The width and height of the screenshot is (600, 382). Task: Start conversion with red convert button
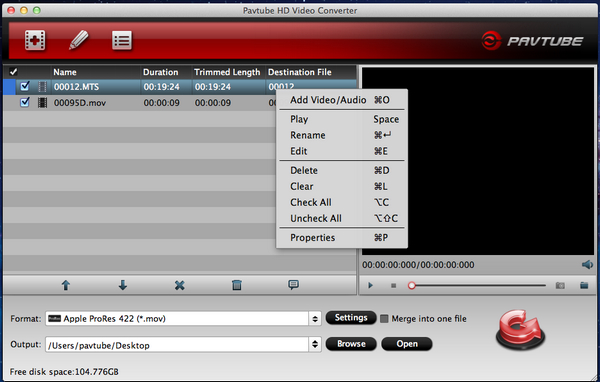[x=520, y=330]
